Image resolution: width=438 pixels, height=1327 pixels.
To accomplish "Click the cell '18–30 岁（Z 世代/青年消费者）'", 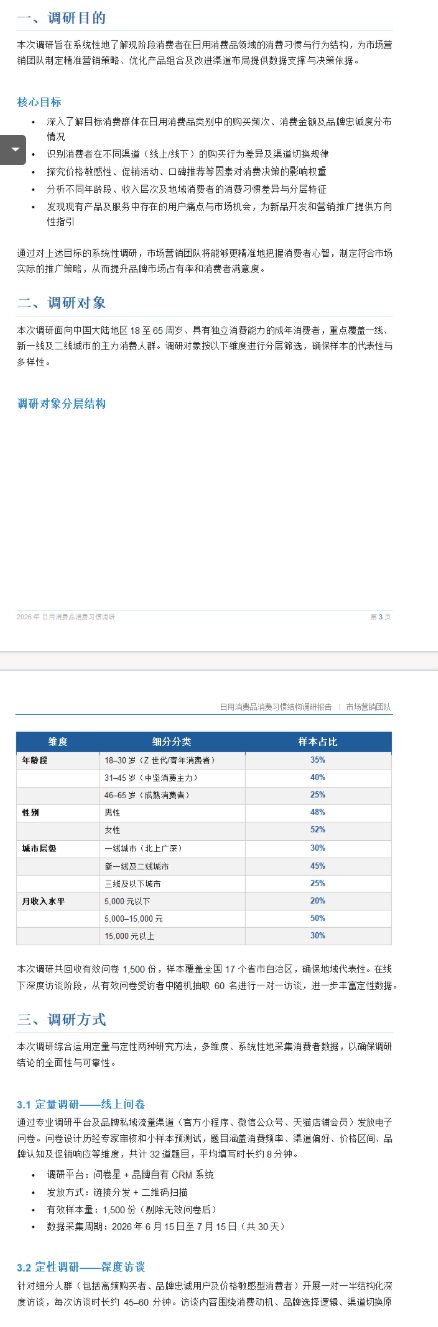I will click(x=161, y=760).
